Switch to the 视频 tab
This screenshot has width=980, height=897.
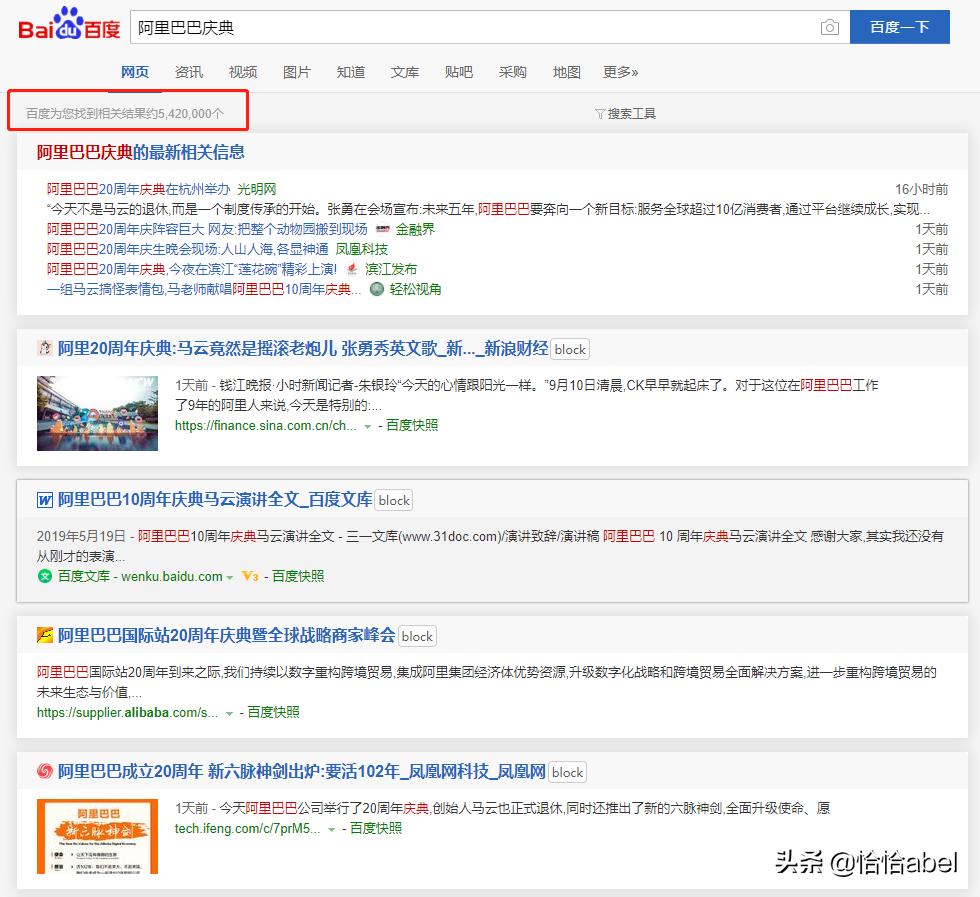pos(243,71)
